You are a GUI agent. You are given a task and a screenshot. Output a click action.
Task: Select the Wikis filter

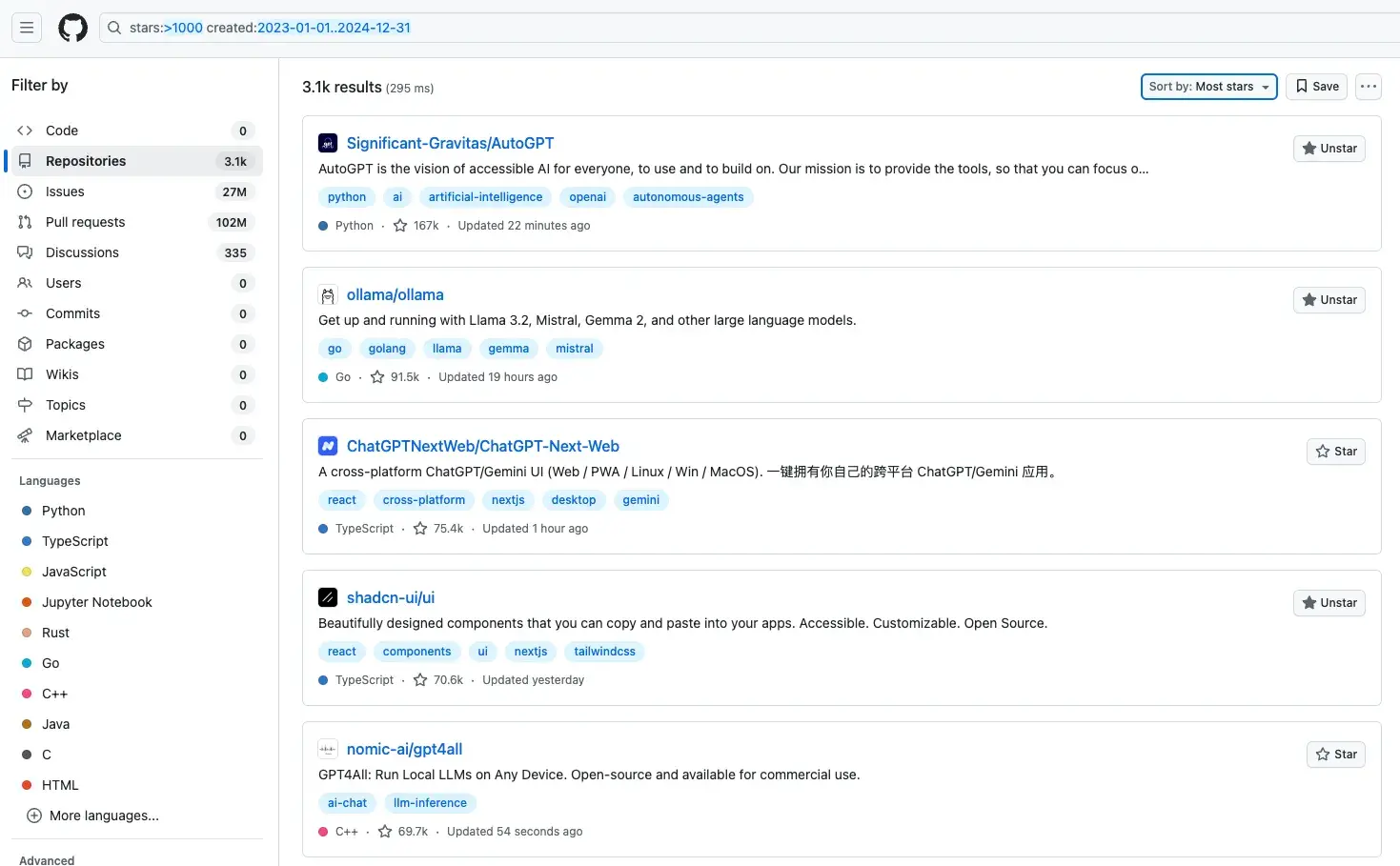click(135, 374)
